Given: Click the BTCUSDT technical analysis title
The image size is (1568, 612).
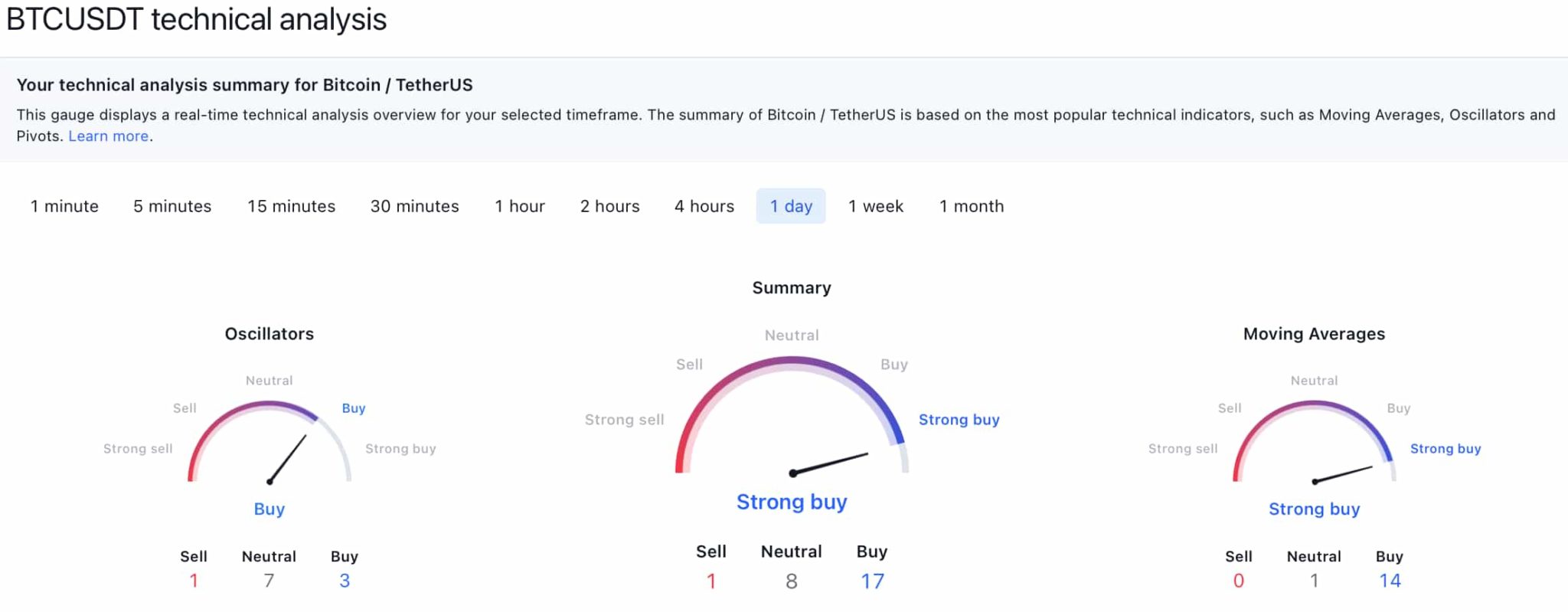Looking at the screenshot, I should coord(197,20).
